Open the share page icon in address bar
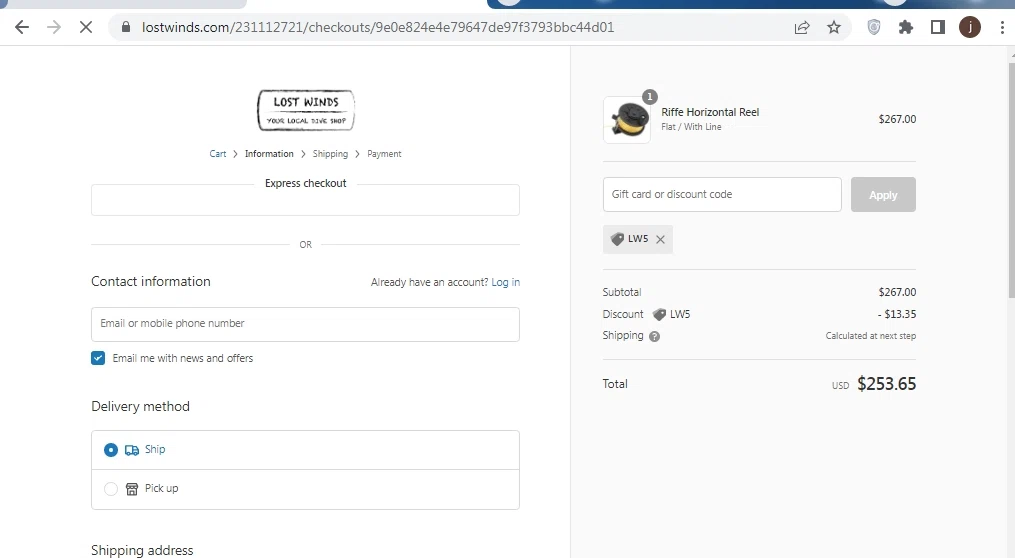The width and height of the screenshot is (1015, 558). 802,27
